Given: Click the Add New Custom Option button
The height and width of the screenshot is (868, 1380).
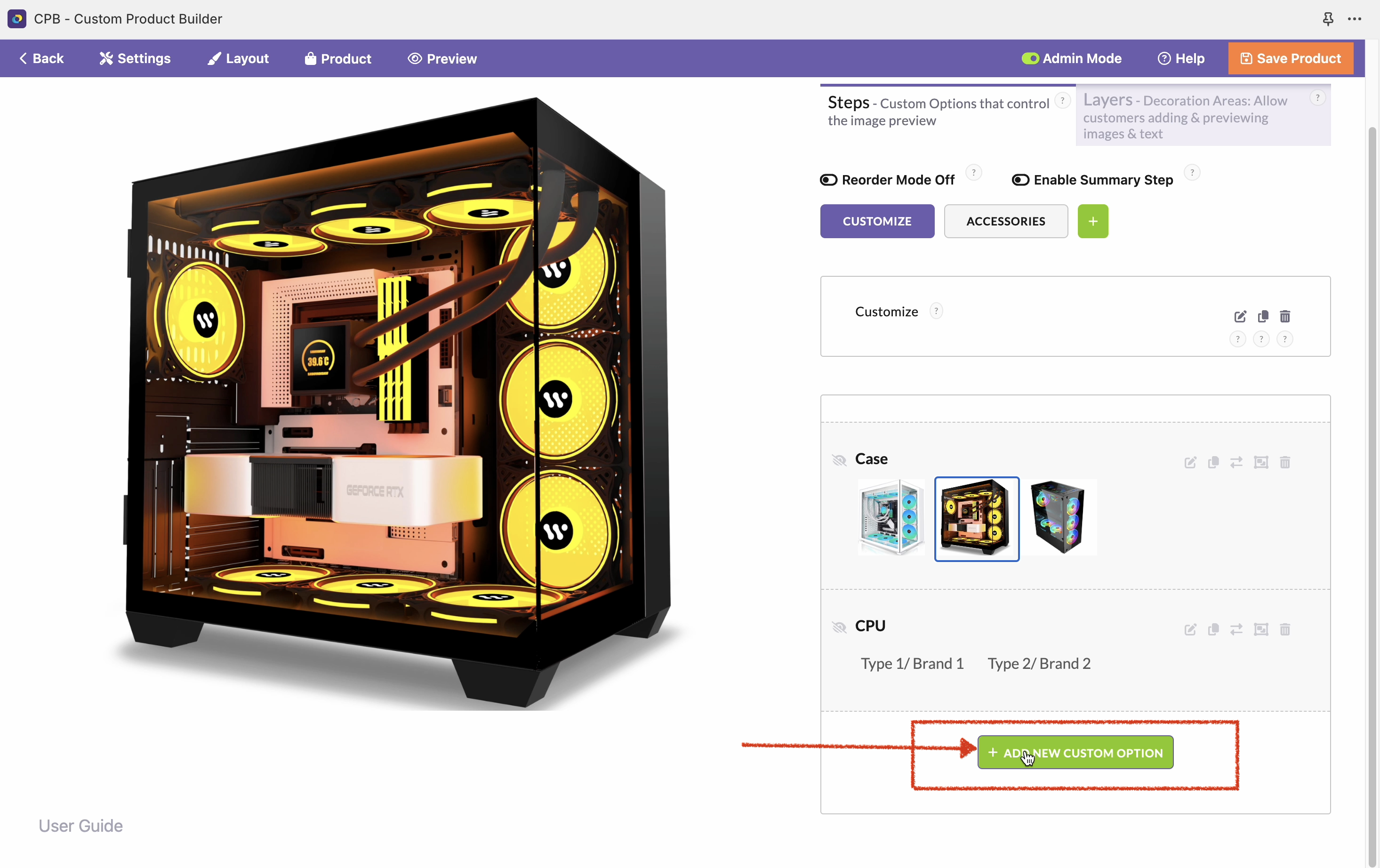Looking at the screenshot, I should (1075, 753).
